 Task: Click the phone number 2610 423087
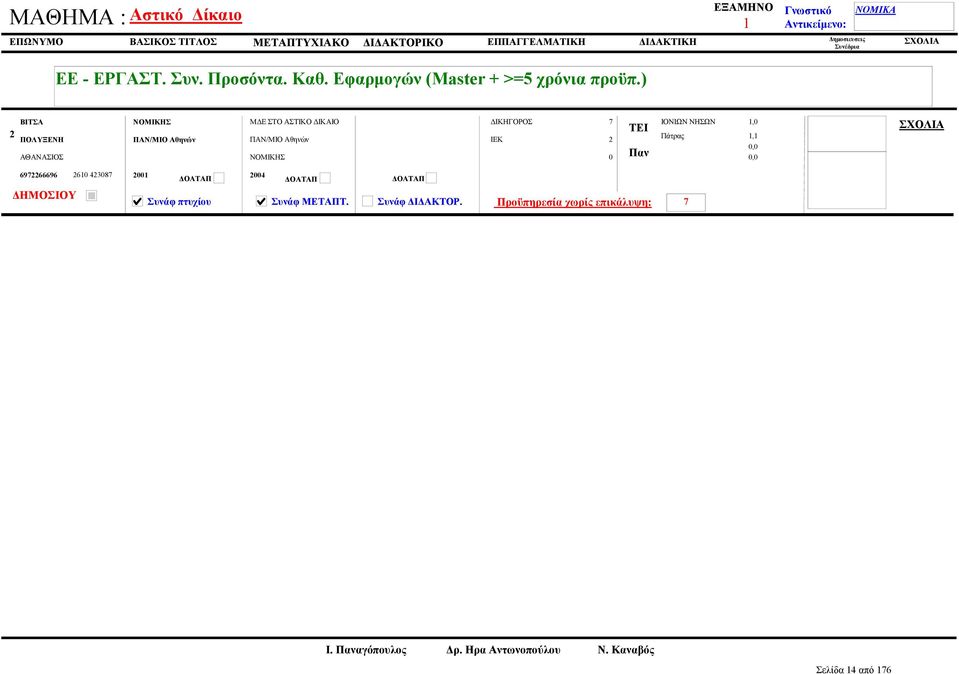tap(92, 175)
